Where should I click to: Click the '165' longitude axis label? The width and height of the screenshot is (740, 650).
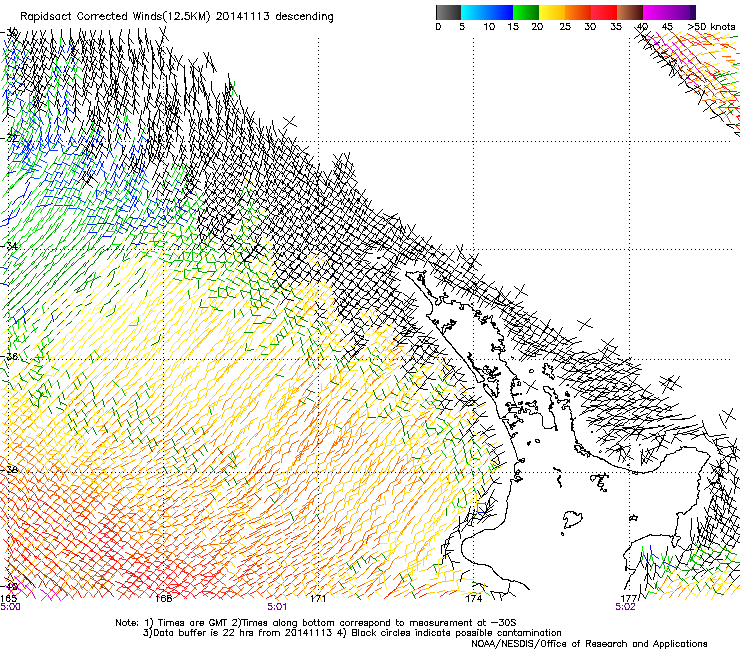8,598
